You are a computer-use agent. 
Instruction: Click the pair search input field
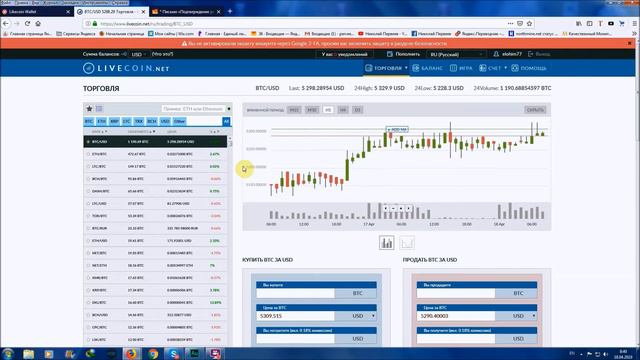pos(193,109)
